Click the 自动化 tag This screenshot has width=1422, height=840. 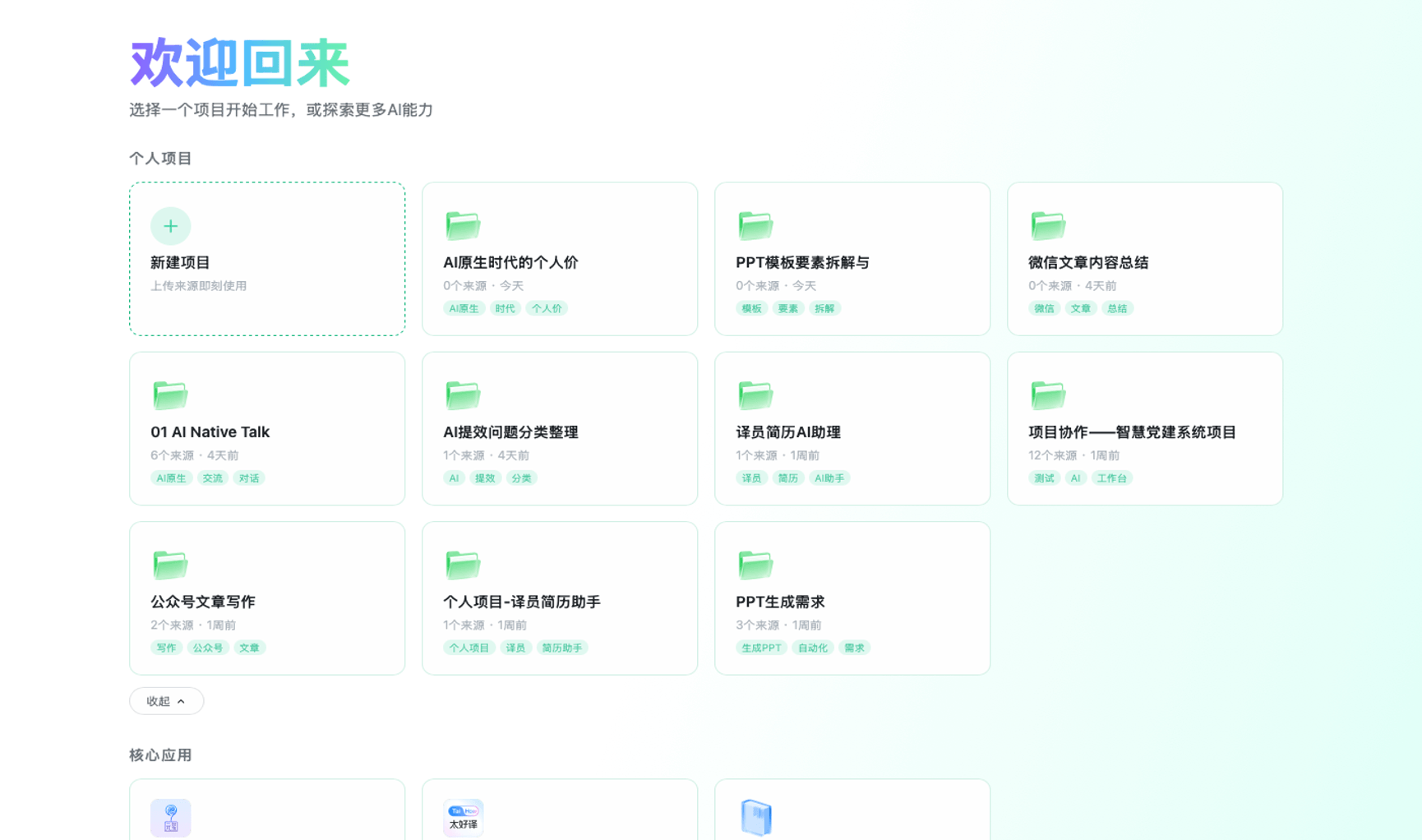[813, 648]
